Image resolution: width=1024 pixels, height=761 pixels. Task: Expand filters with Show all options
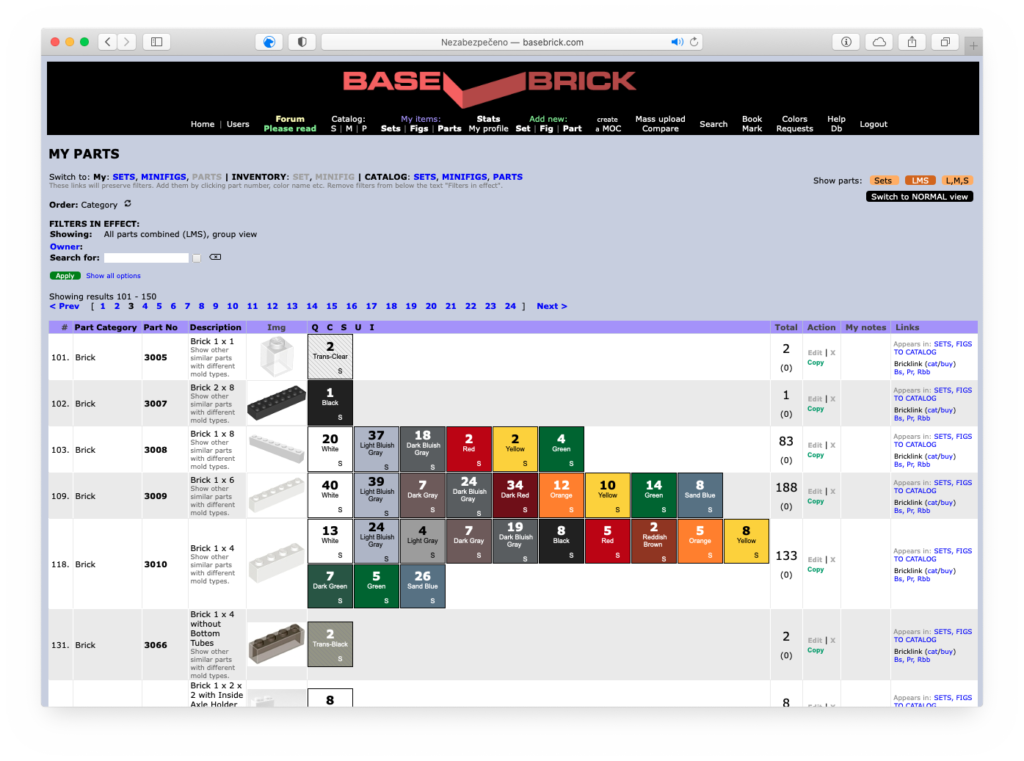pos(113,276)
